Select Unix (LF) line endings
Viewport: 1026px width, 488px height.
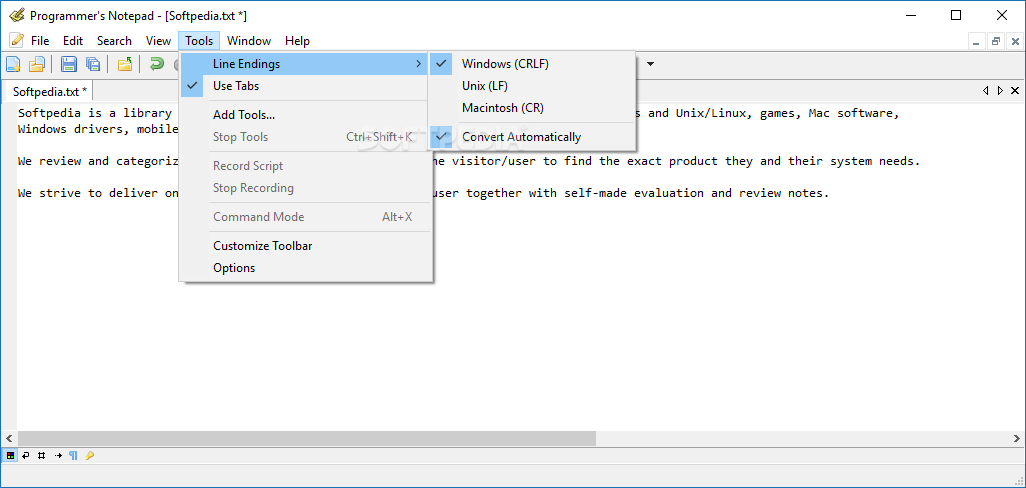pos(533,86)
